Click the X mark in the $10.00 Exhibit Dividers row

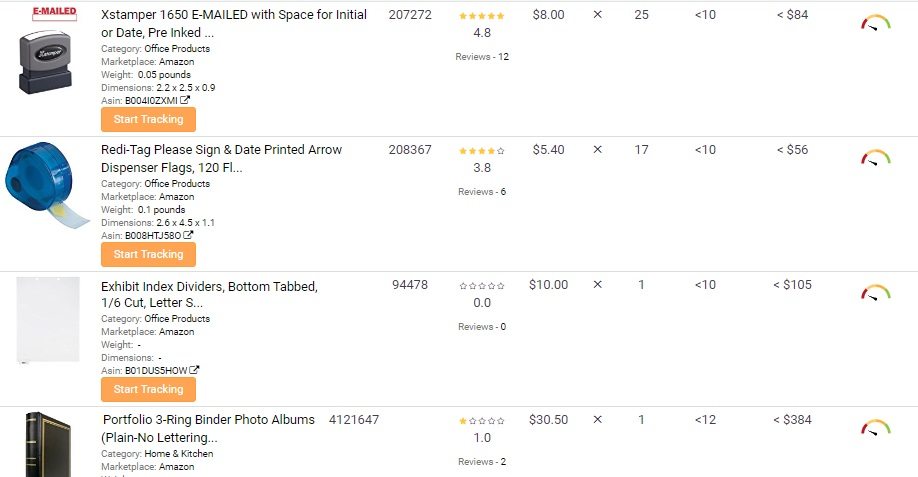pyautogui.click(x=597, y=284)
